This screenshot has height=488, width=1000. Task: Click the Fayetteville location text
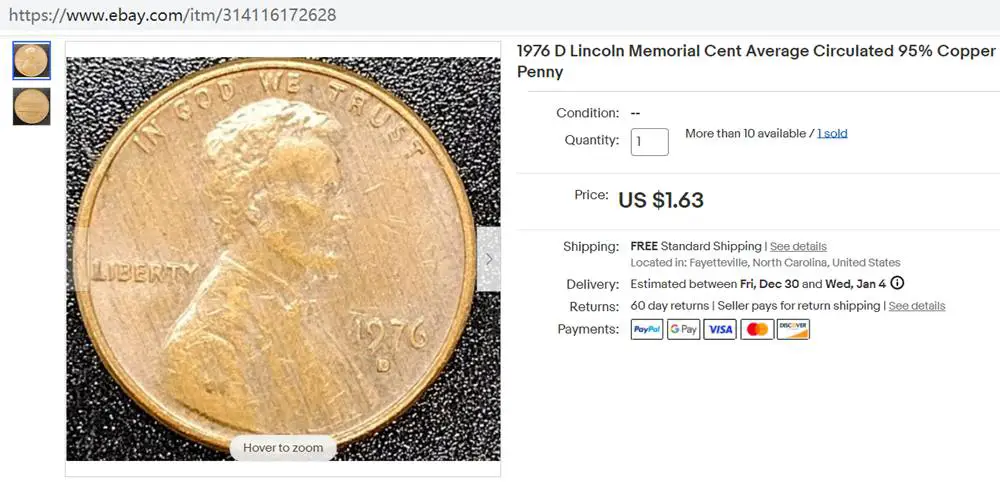(765, 263)
